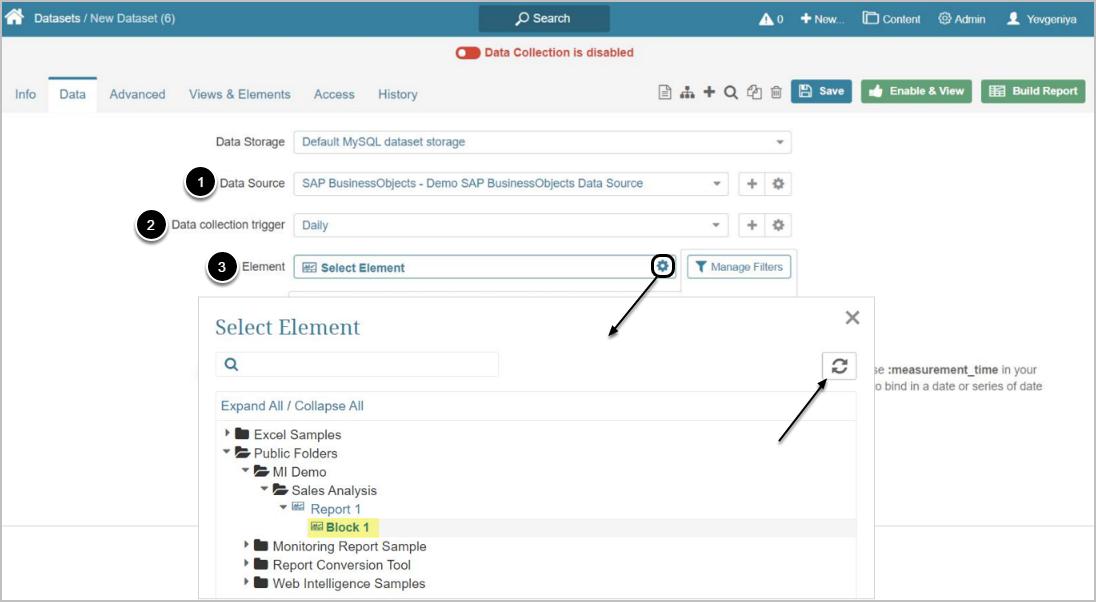Open the New menu
The width and height of the screenshot is (1096, 602).
(x=822, y=19)
